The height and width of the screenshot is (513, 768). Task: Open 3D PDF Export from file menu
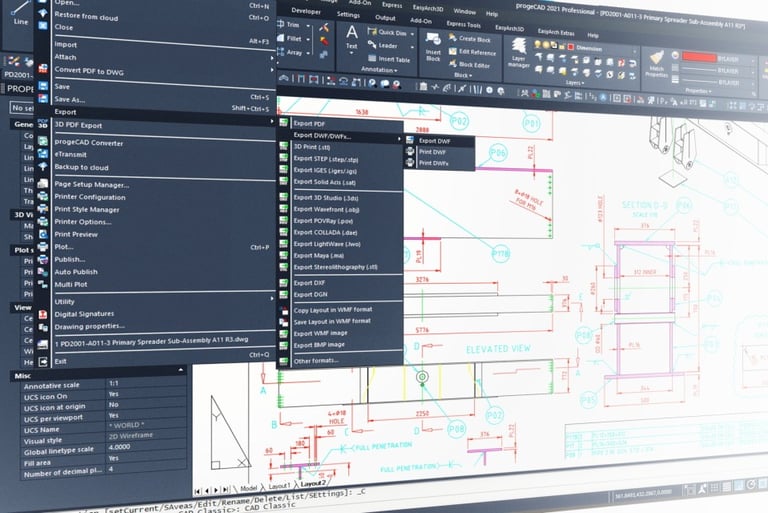coord(78,125)
